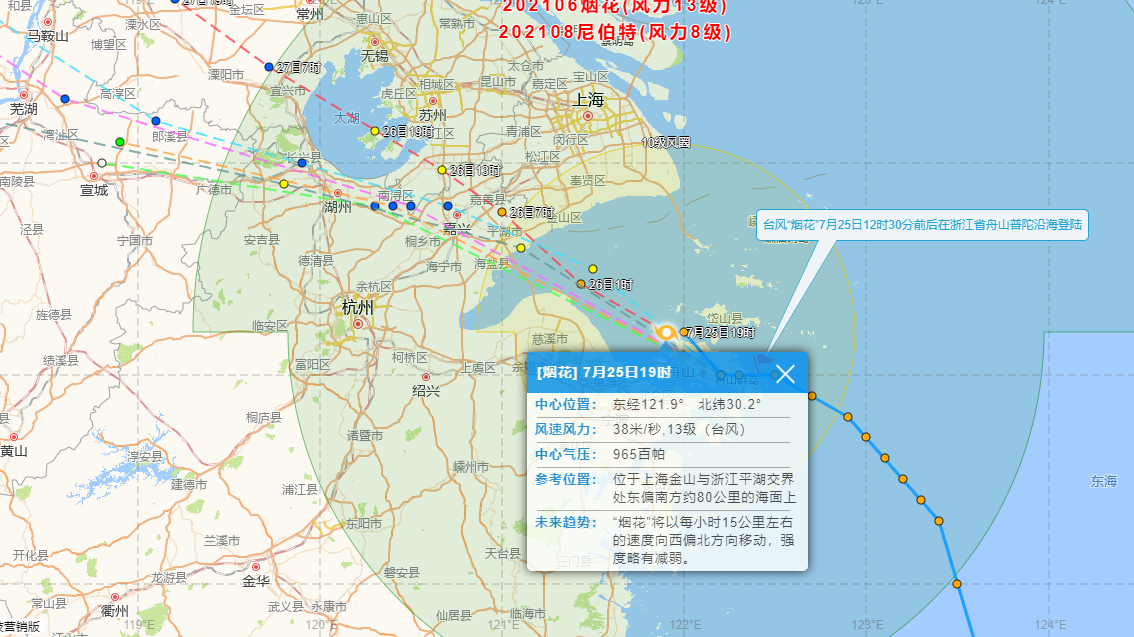Click the 东海 sea label
This screenshot has height=637, width=1134.
1104,481
